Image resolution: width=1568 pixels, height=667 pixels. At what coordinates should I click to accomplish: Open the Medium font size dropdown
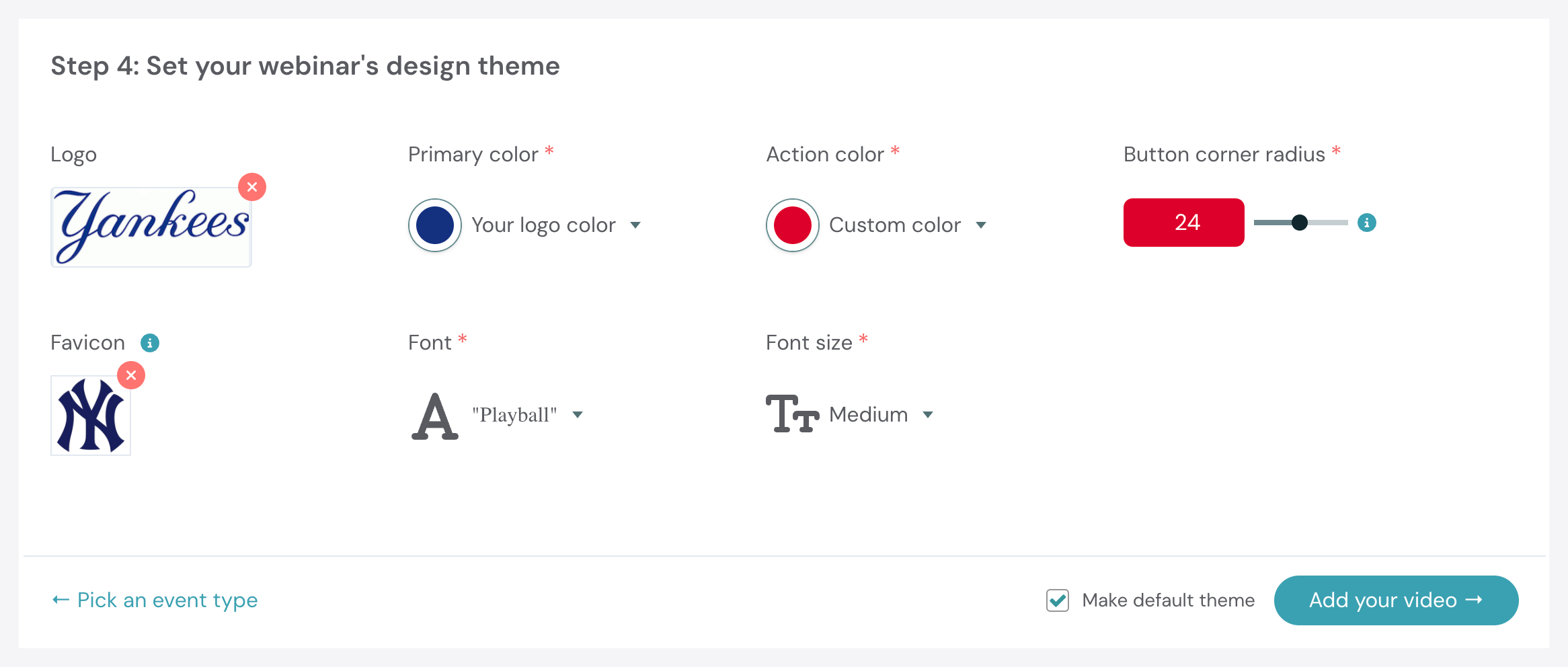click(881, 415)
